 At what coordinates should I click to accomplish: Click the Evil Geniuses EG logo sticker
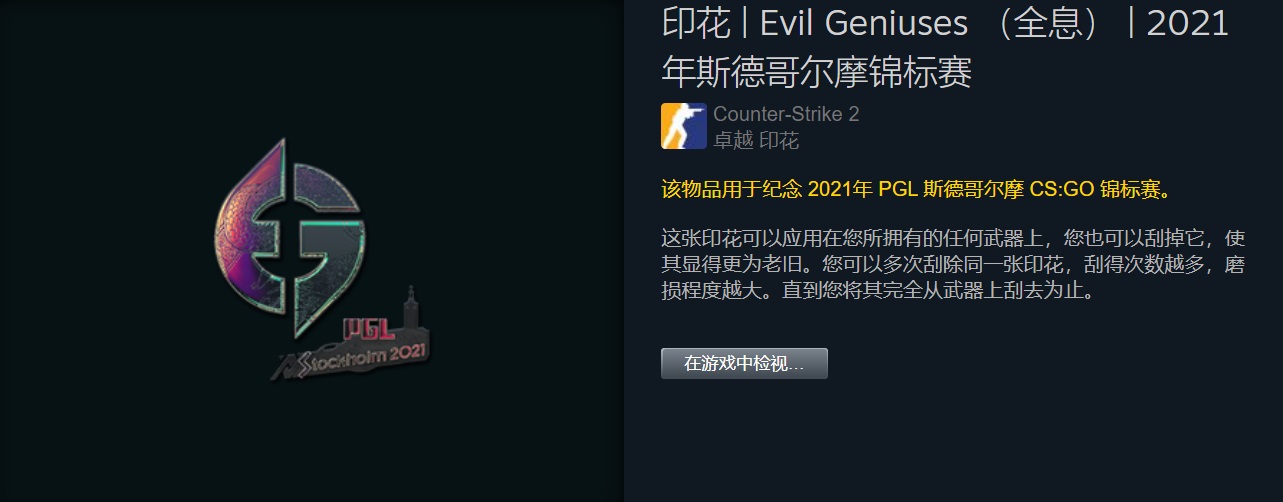click(290, 239)
